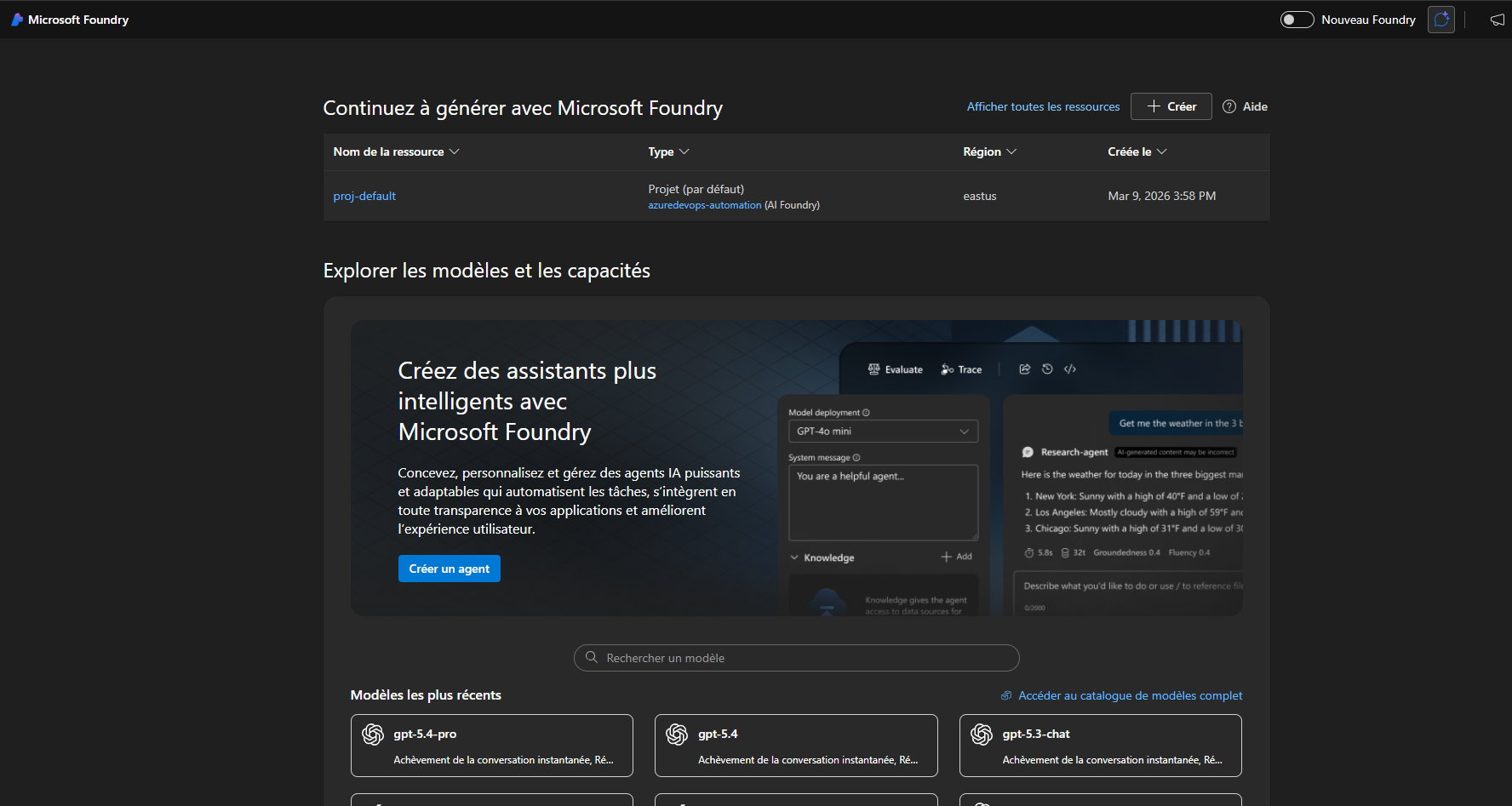Screen dimensions: 1512x806
Task: Open the full model catalogue link
Action: pyautogui.click(x=1130, y=695)
